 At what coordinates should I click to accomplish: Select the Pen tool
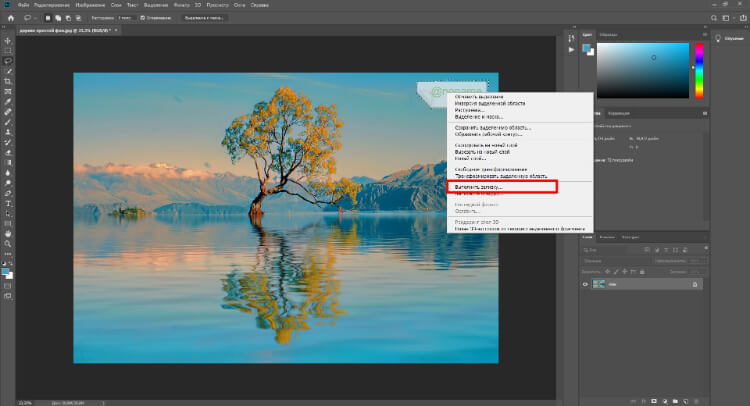click(8, 193)
